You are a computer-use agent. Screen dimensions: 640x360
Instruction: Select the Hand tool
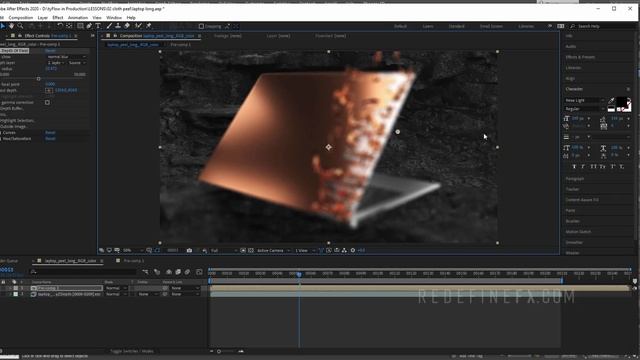[x=11, y=26]
